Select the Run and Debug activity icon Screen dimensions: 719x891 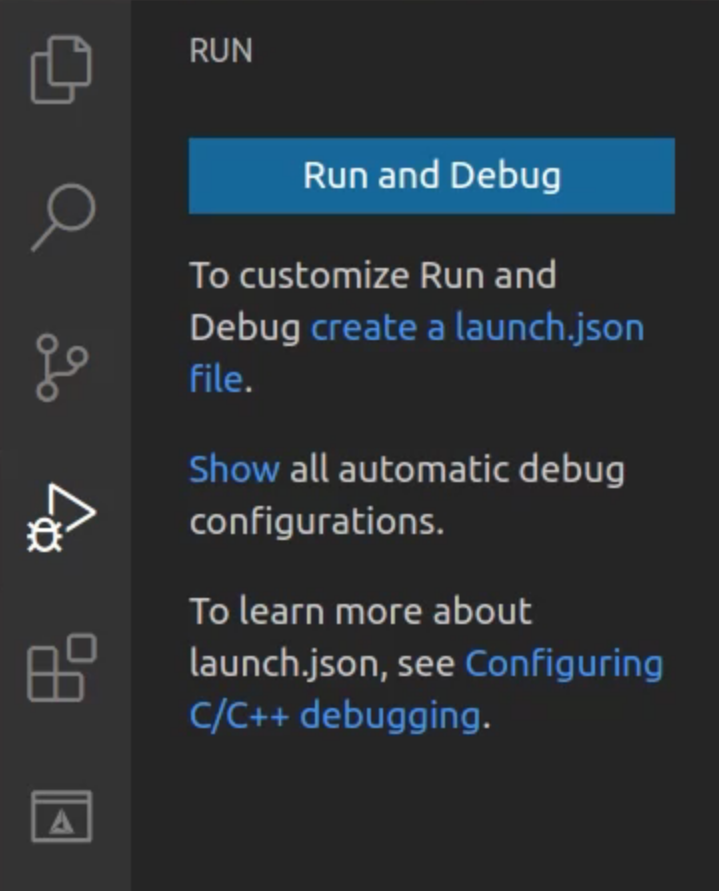click(61, 518)
